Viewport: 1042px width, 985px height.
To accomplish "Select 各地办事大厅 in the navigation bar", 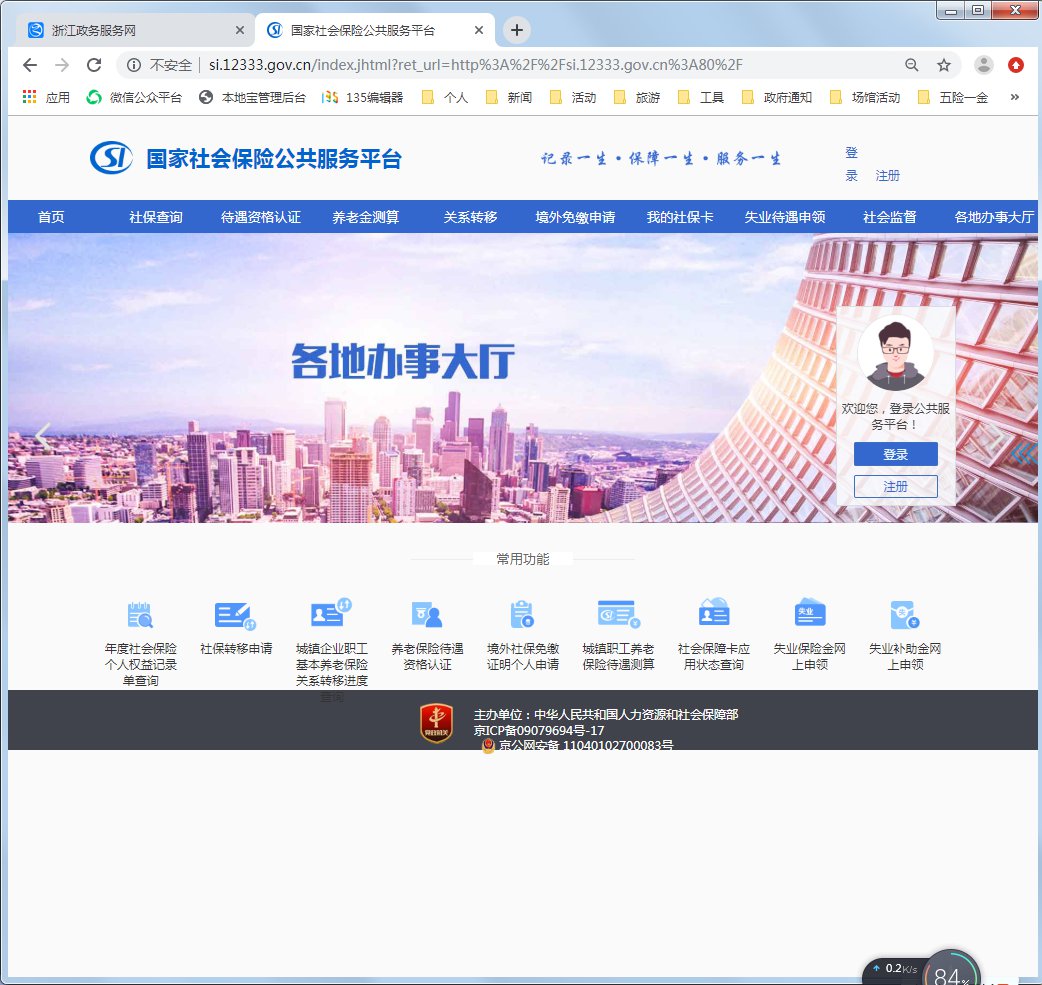I will point(994,217).
